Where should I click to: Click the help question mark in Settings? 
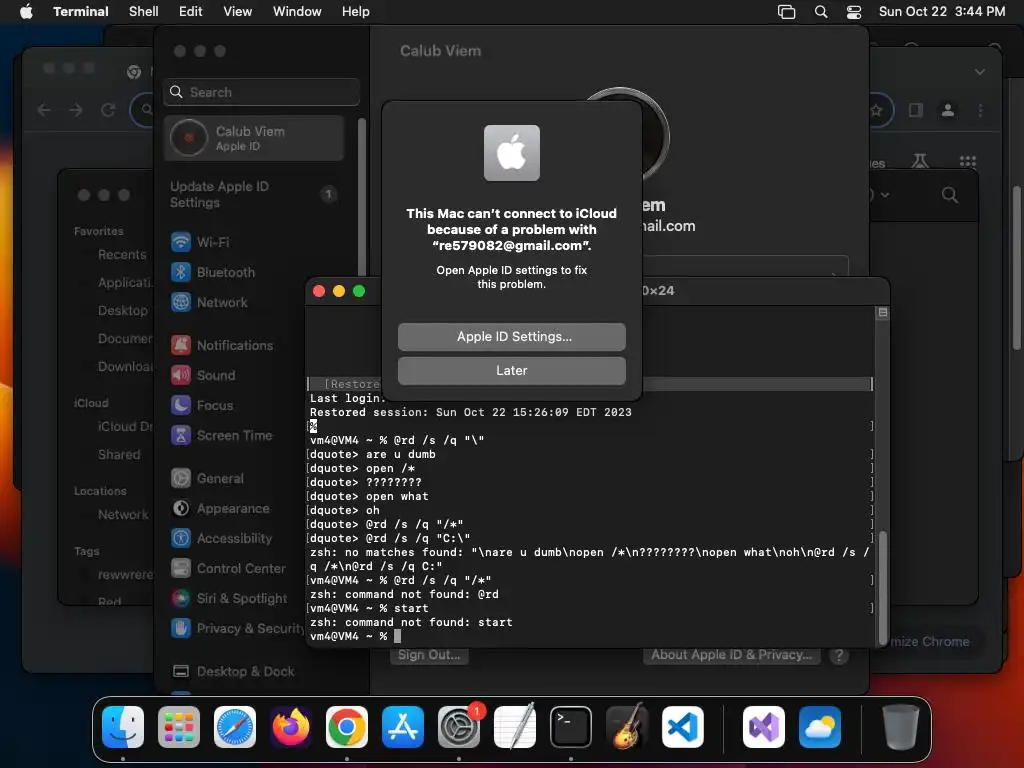[x=839, y=656]
